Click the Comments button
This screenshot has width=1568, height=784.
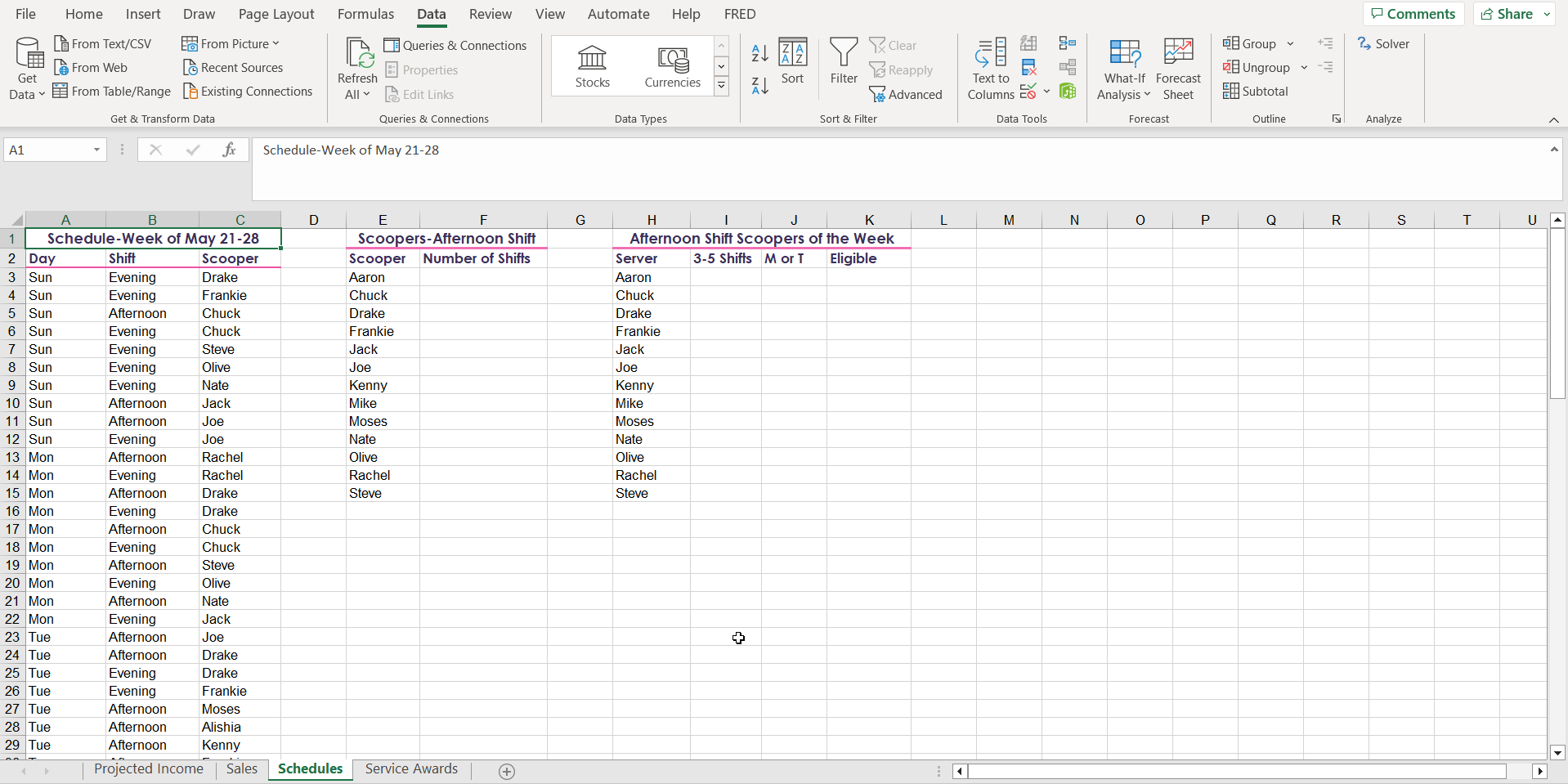click(x=1413, y=14)
